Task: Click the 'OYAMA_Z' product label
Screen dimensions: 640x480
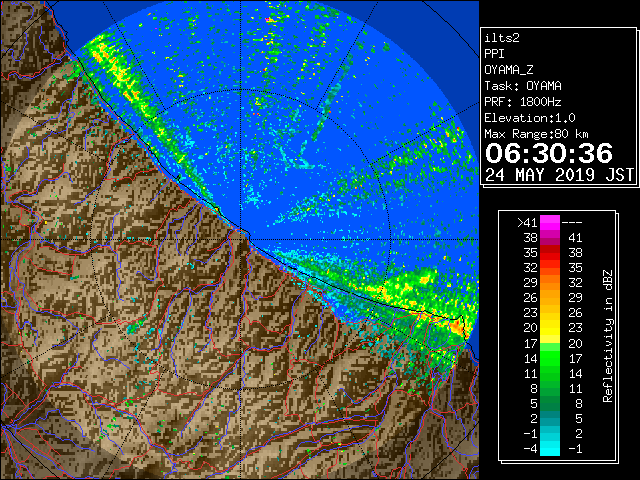Action: 509,70
